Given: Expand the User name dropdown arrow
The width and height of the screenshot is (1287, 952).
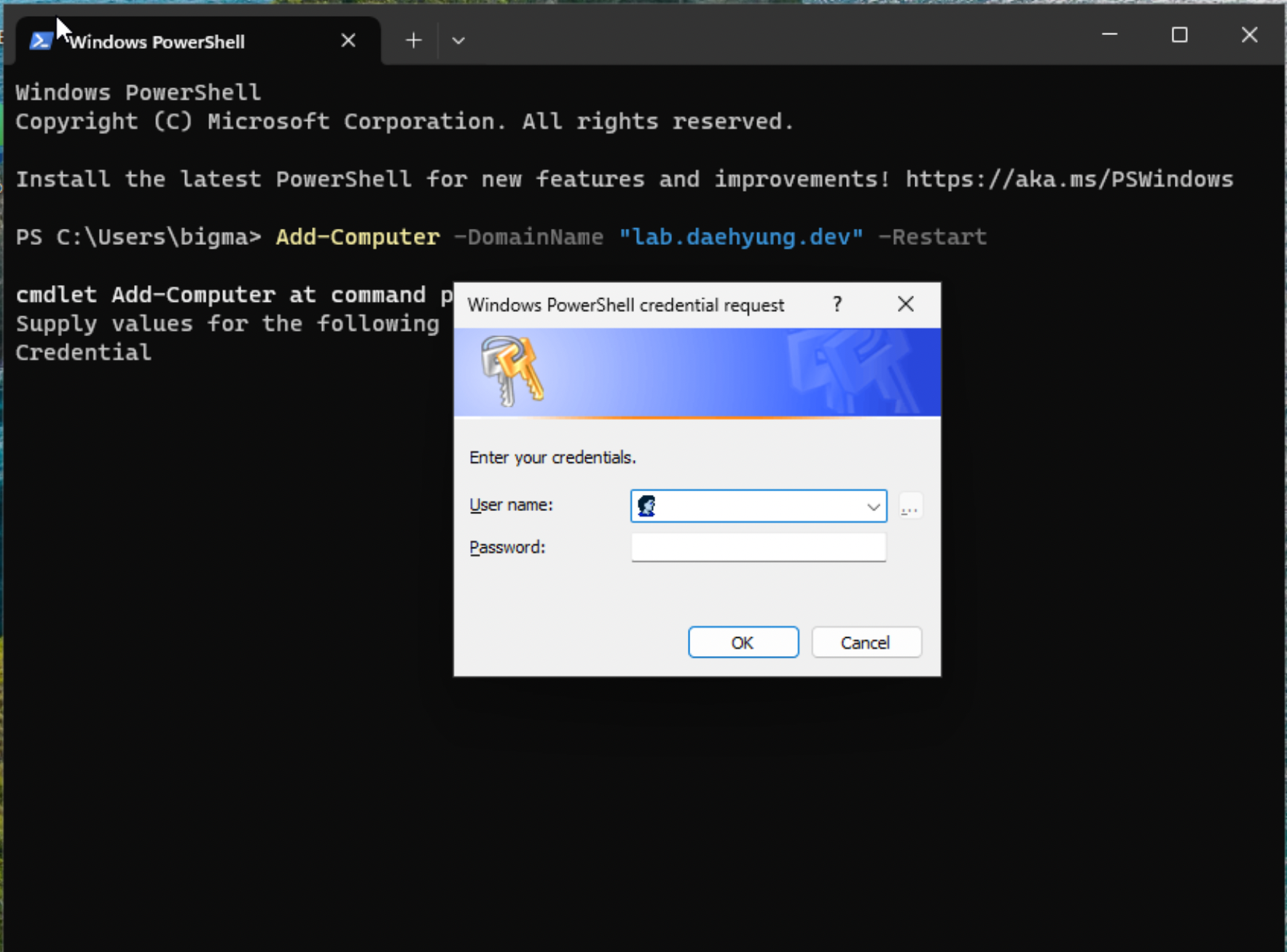Looking at the screenshot, I should (x=873, y=507).
